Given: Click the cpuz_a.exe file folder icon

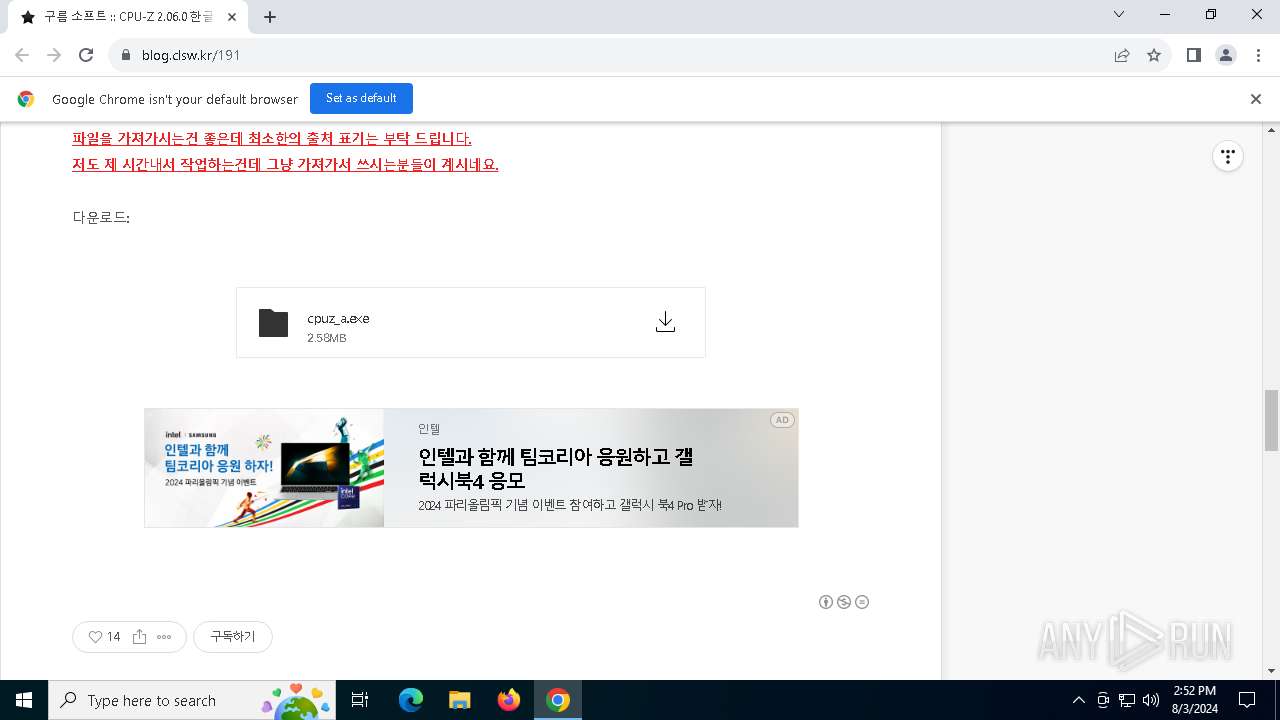Looking at the screenshot, I should 273,322.
